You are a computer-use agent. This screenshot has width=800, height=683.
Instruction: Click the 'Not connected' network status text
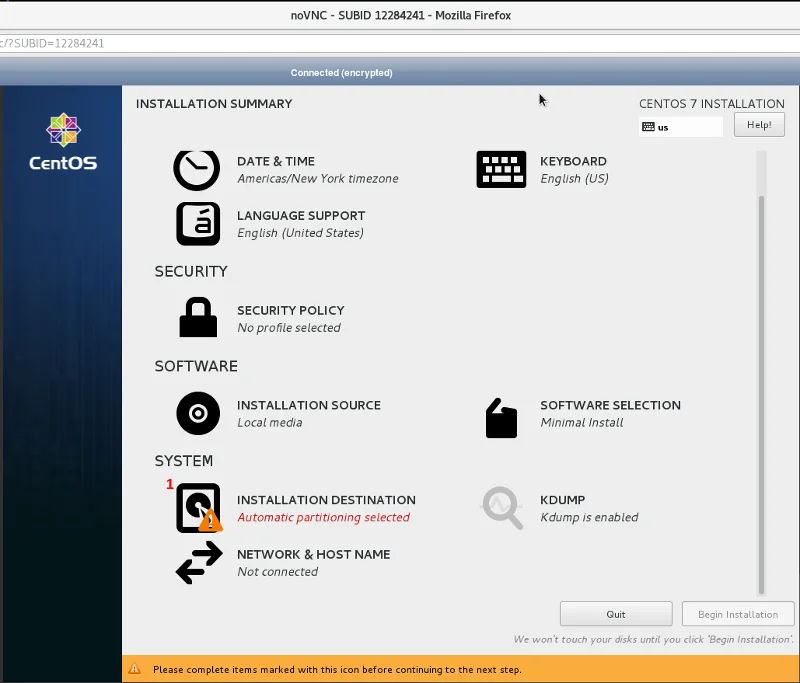(277, 572)
